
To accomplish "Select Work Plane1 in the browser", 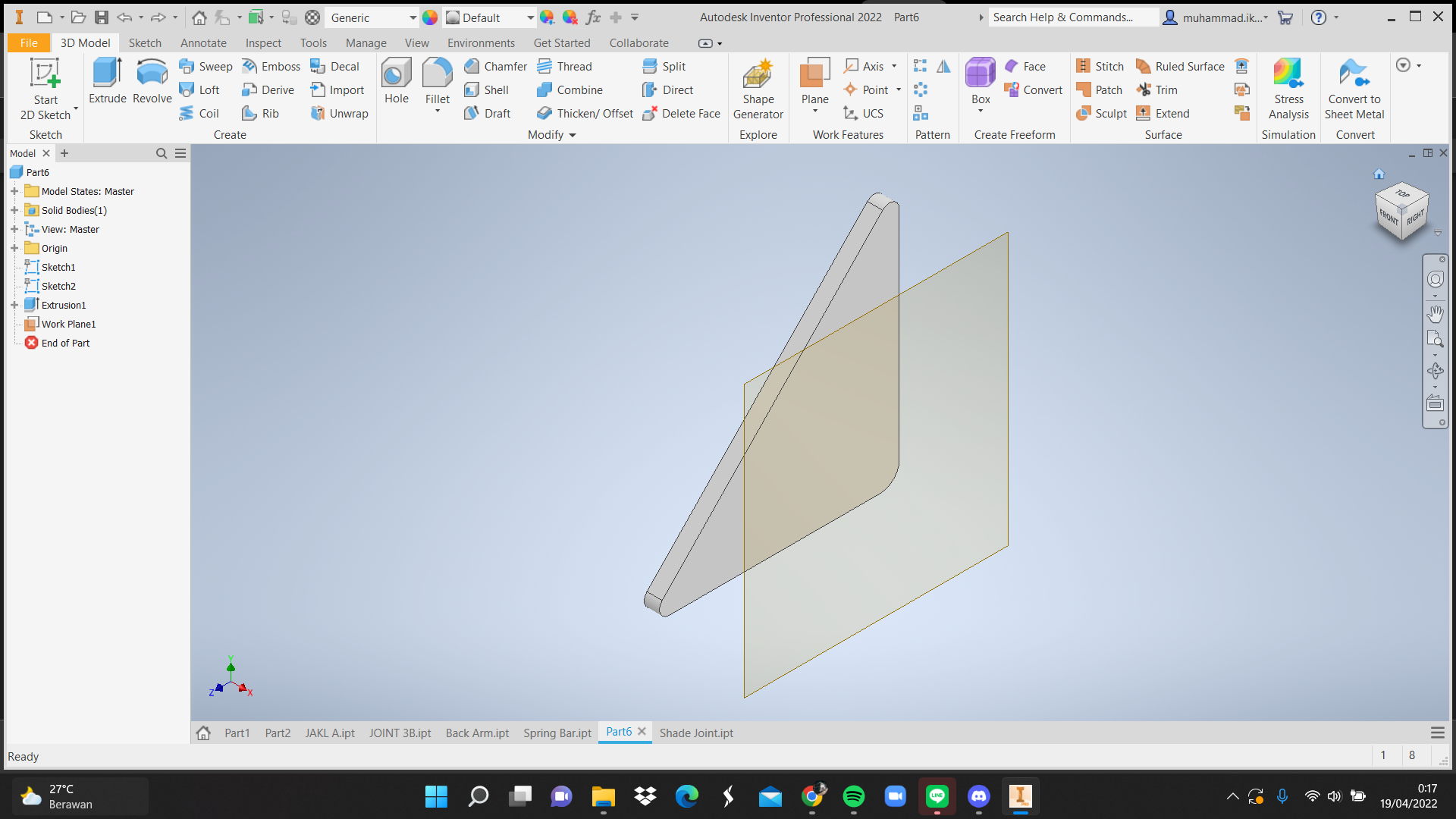I will [x=68, y=324].
